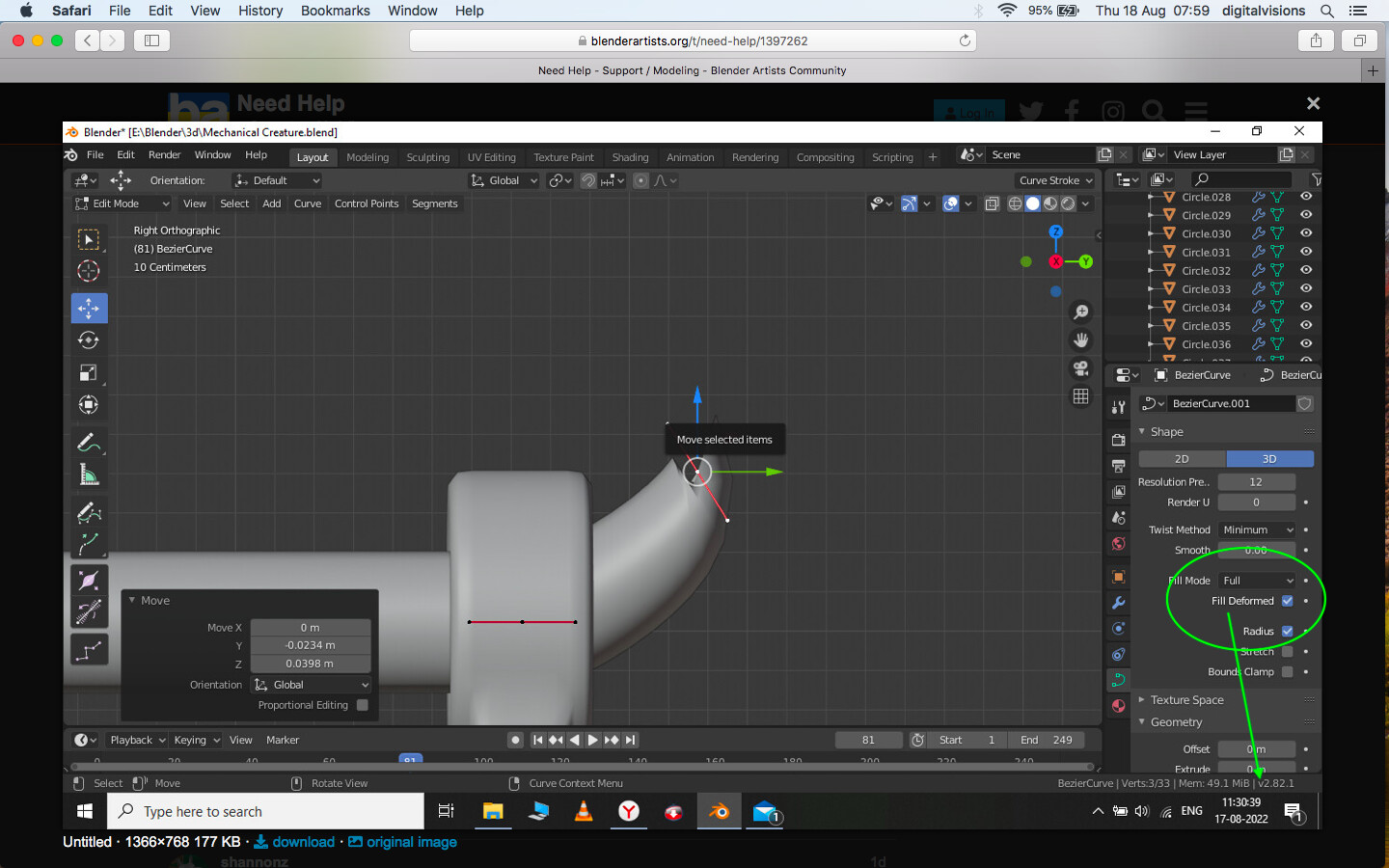Open the Curve Stroke dropdown
Image resolution: width=1389 pixels, height=868 pixels.
tap(1056, 180)
